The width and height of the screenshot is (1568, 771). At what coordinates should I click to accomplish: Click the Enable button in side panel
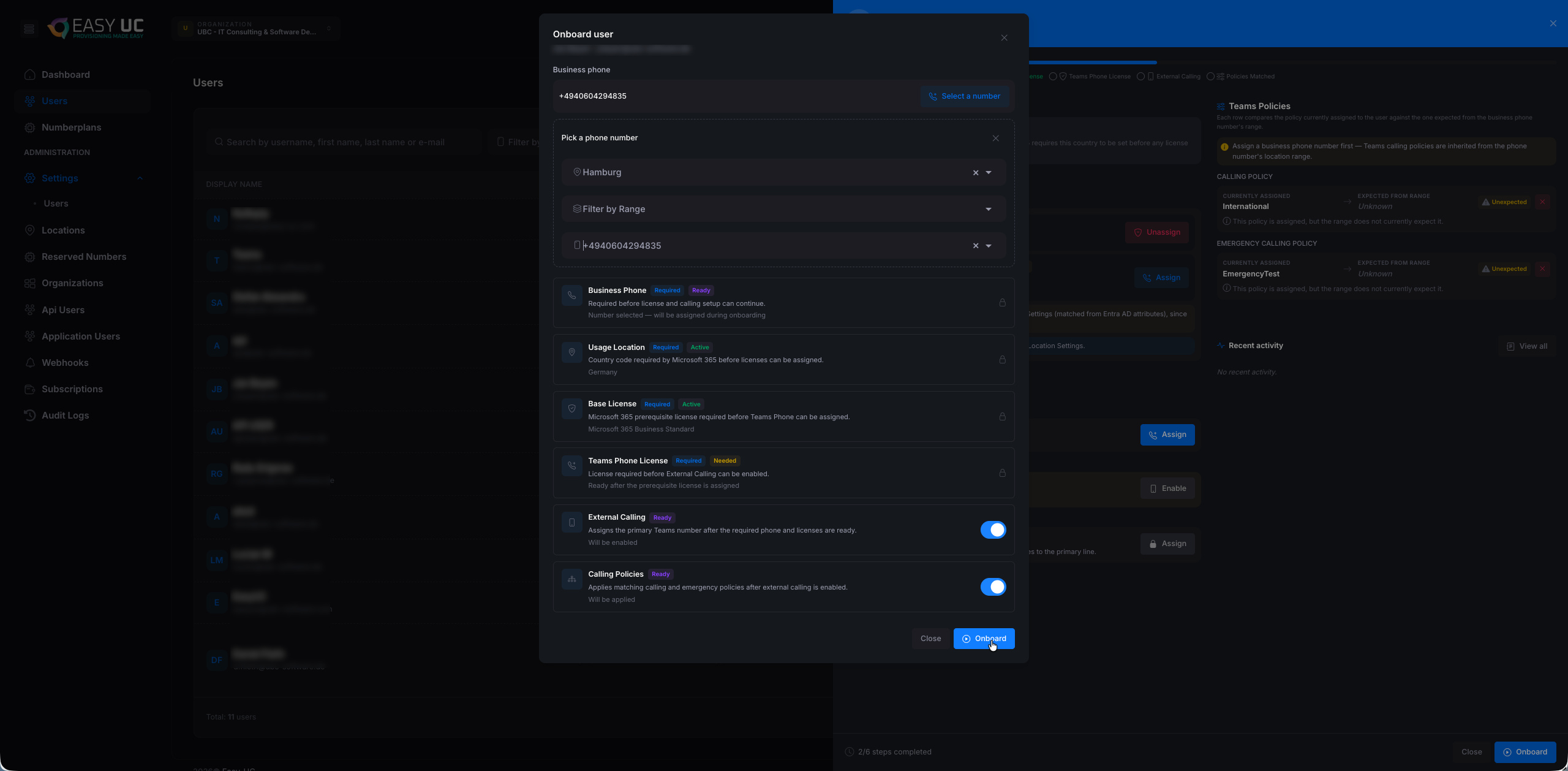point(1167,488)
